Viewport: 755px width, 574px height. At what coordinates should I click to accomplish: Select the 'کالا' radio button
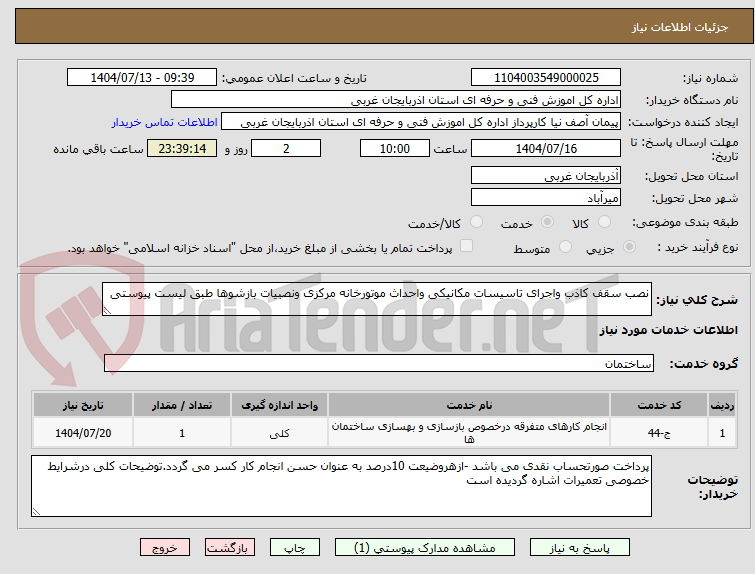(604, 222)
